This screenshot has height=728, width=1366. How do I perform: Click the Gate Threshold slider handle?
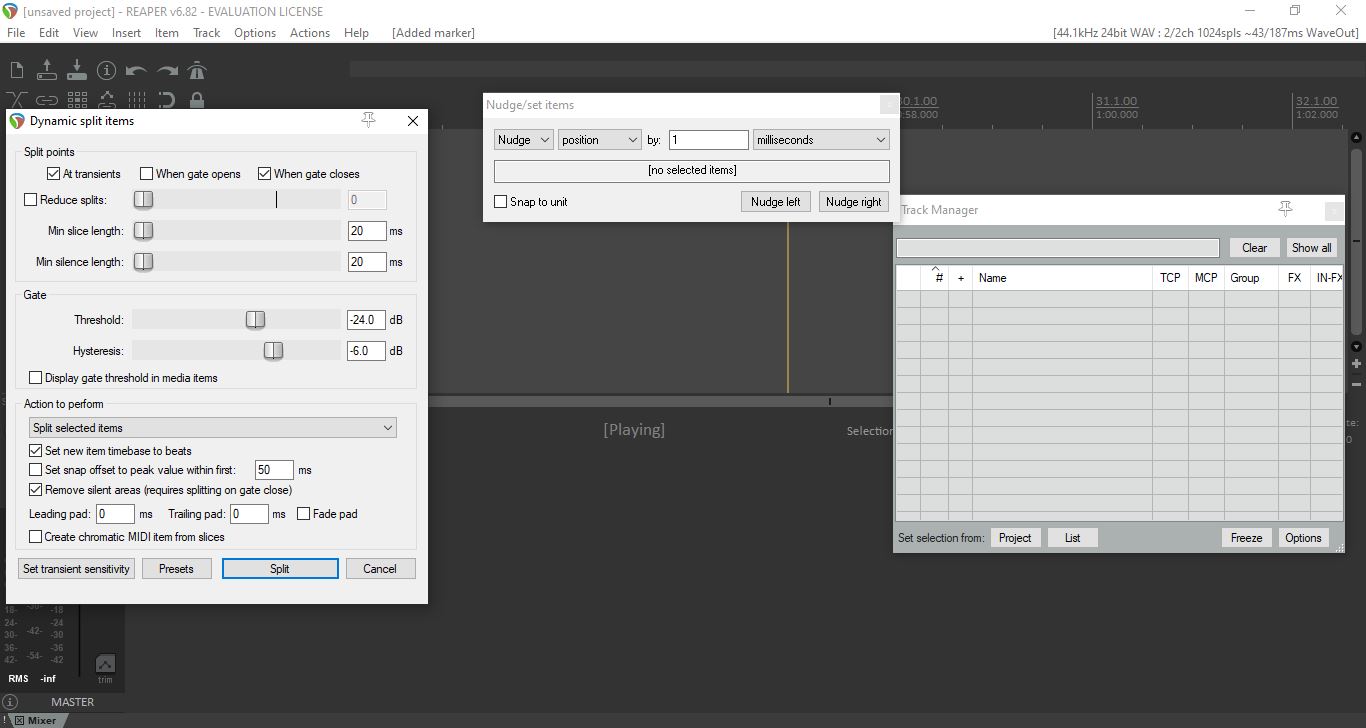[255, 320]
